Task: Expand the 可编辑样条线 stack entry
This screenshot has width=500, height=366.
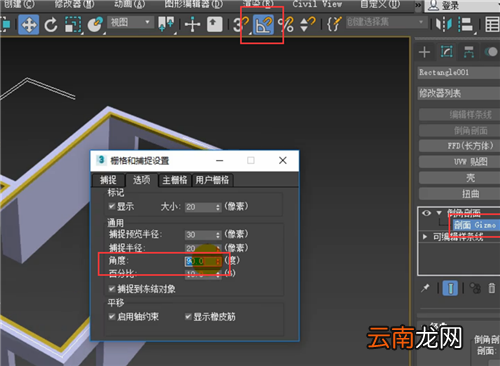Action: (x=425, y=237)
